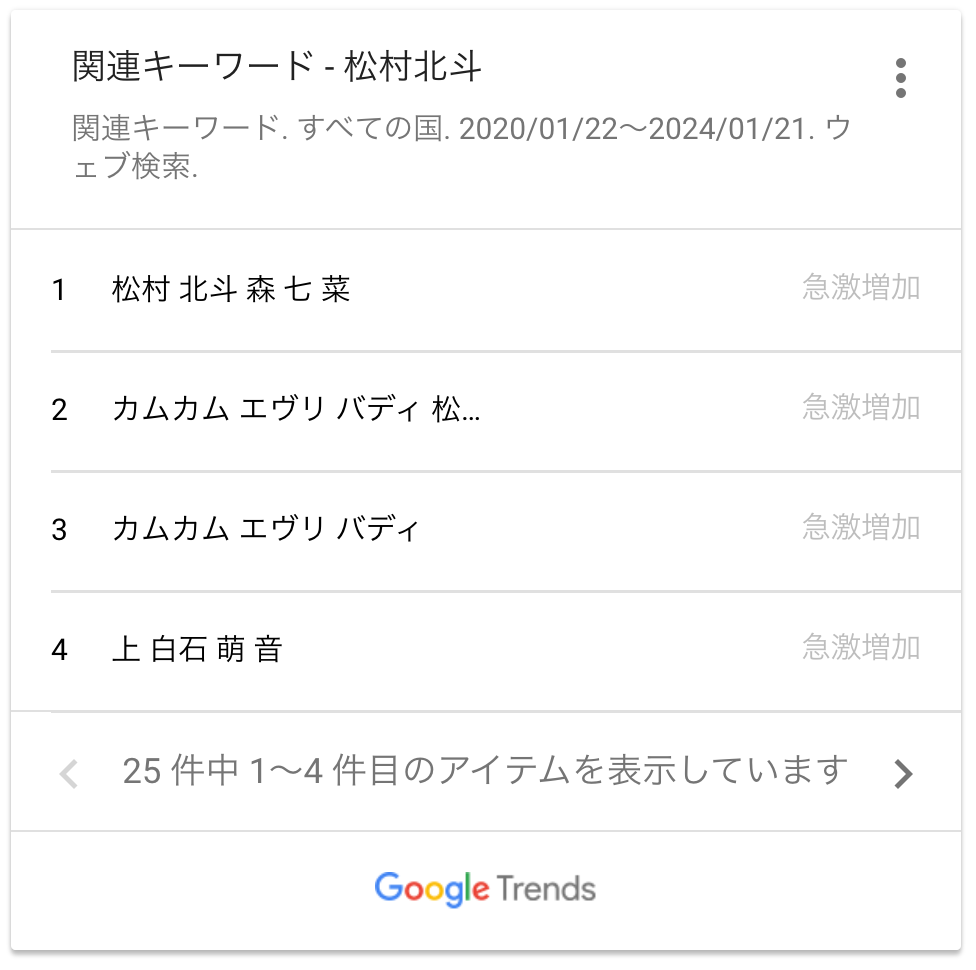Click the rank number 3 entry

tap(59, 530)
